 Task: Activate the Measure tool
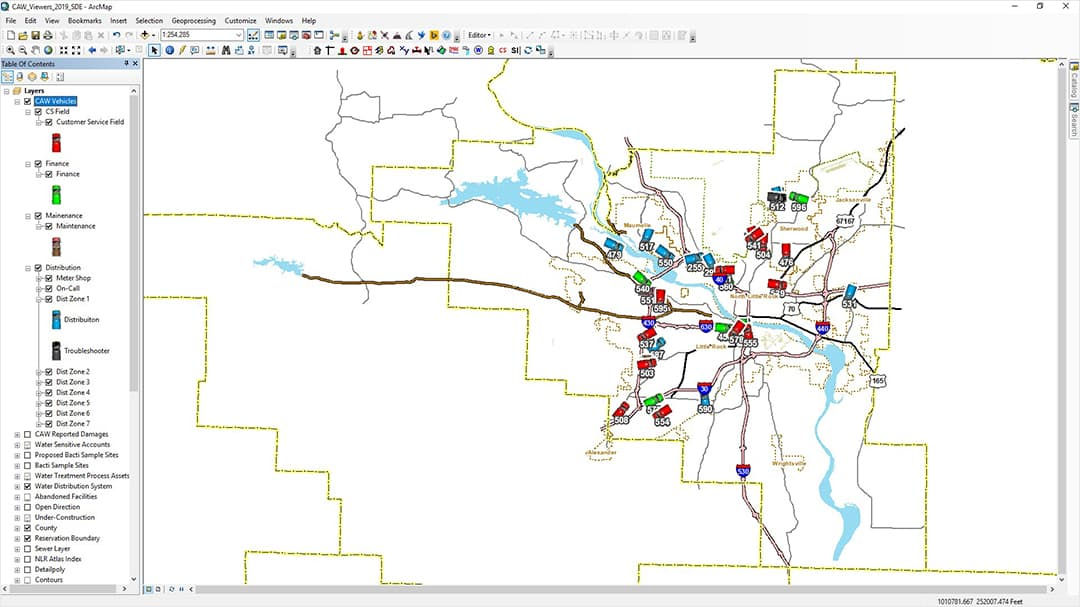tap(210, 50)
